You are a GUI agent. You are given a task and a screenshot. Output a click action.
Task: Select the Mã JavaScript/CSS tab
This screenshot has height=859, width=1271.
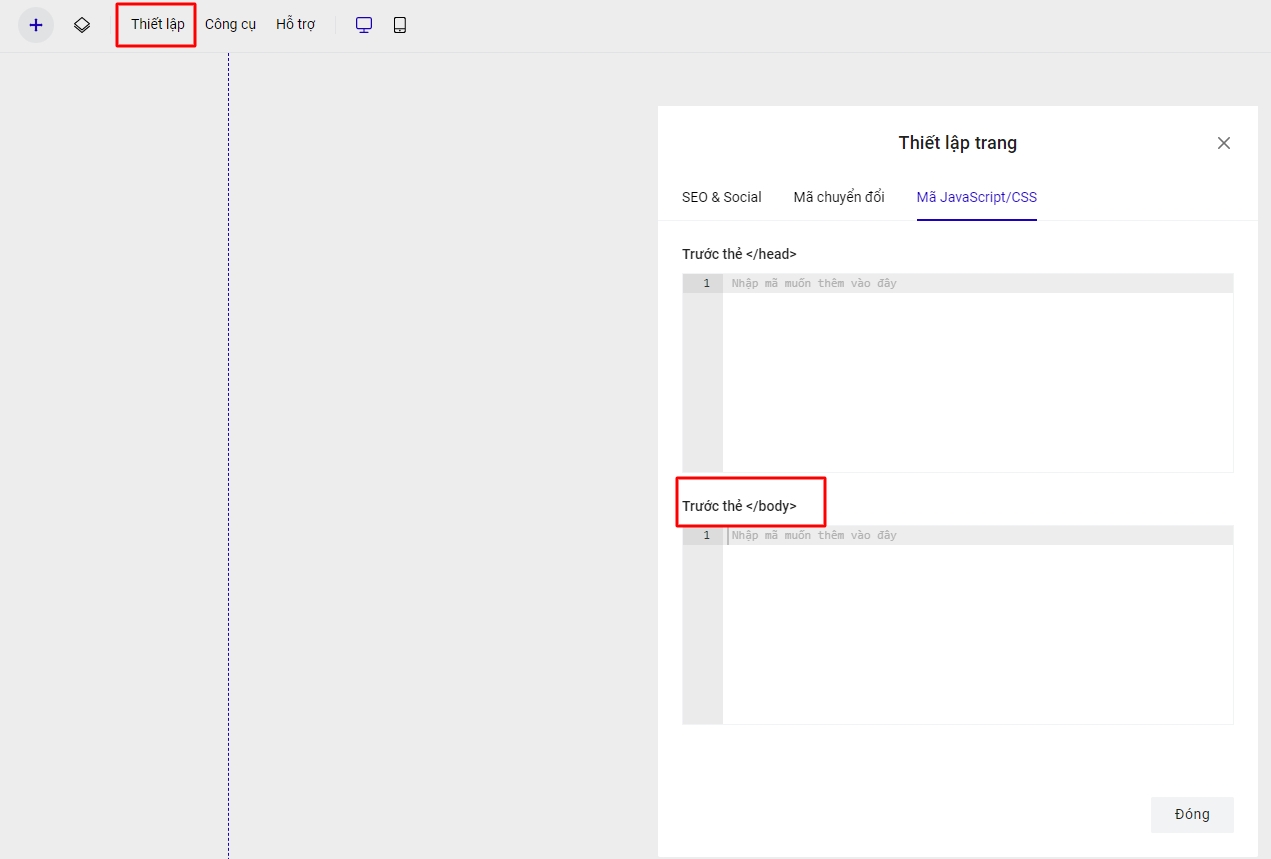976,197
